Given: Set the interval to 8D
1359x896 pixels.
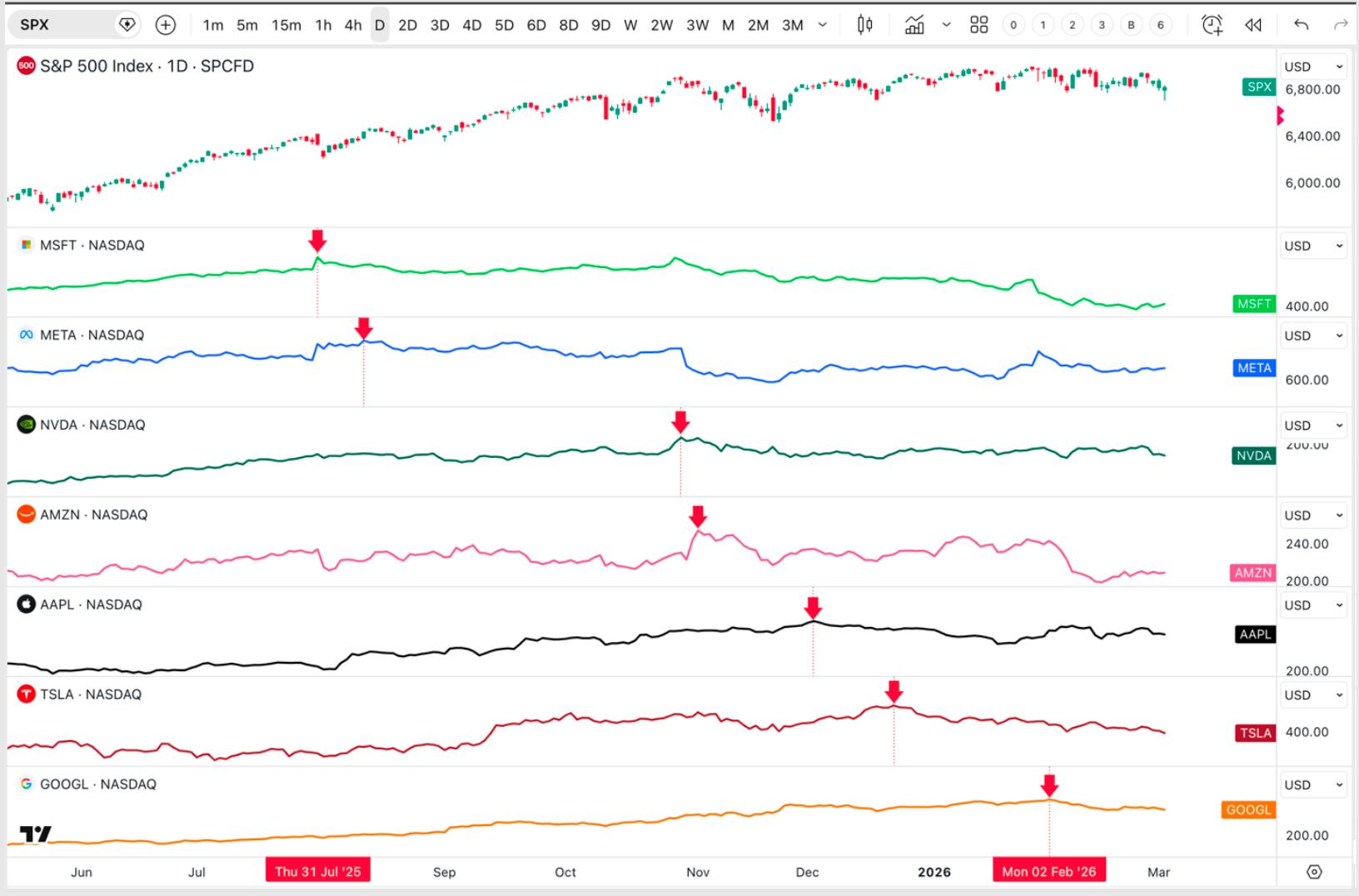Looking at the screenshot, I should [569, 25].
